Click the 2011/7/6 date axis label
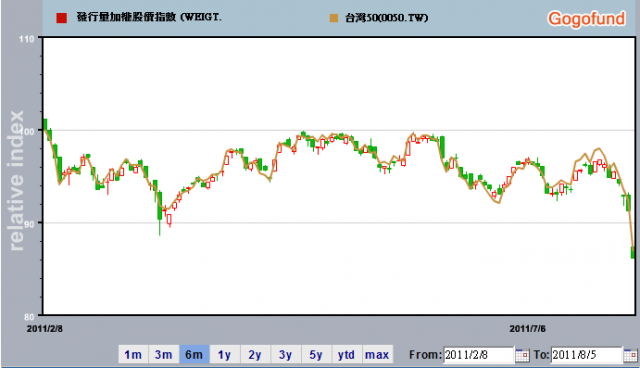 pos(527,329)
